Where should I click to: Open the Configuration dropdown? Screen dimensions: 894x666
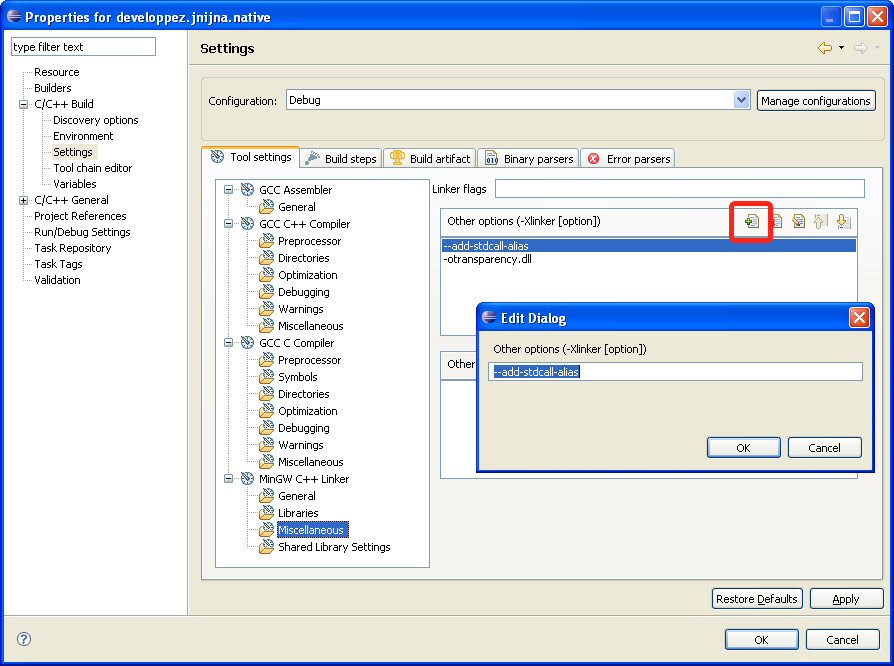(741, 100)
